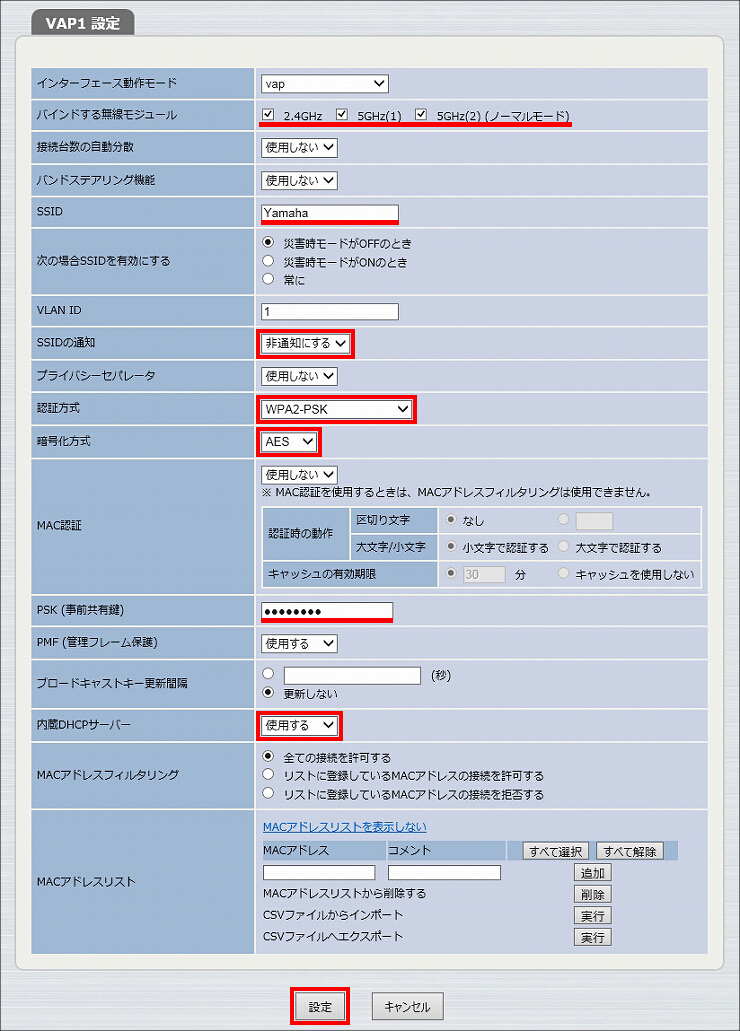Screen dimensions: 740x1031
Task: Open the 暗号化方式 AES dropdown
Action: (x=289, y=442)
